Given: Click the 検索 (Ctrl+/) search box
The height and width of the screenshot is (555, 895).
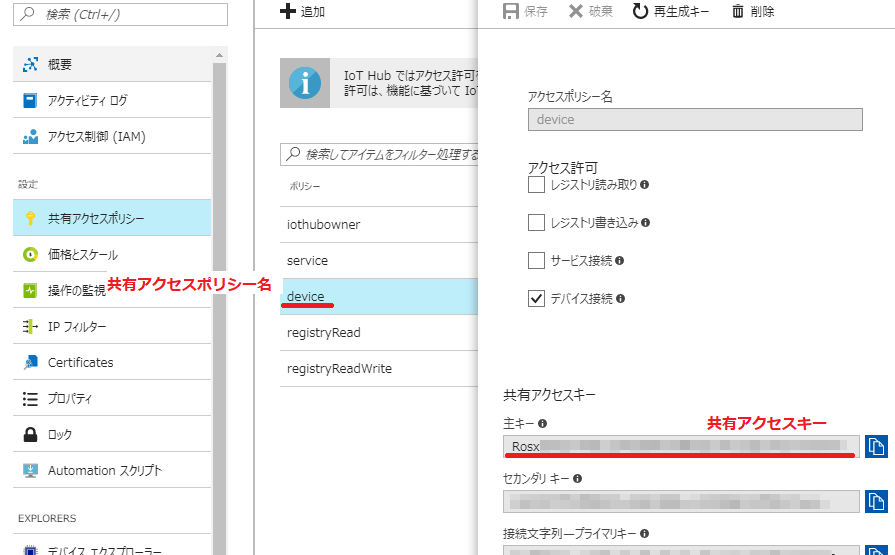Looking at the screenshot, I should tap(120, 14).
